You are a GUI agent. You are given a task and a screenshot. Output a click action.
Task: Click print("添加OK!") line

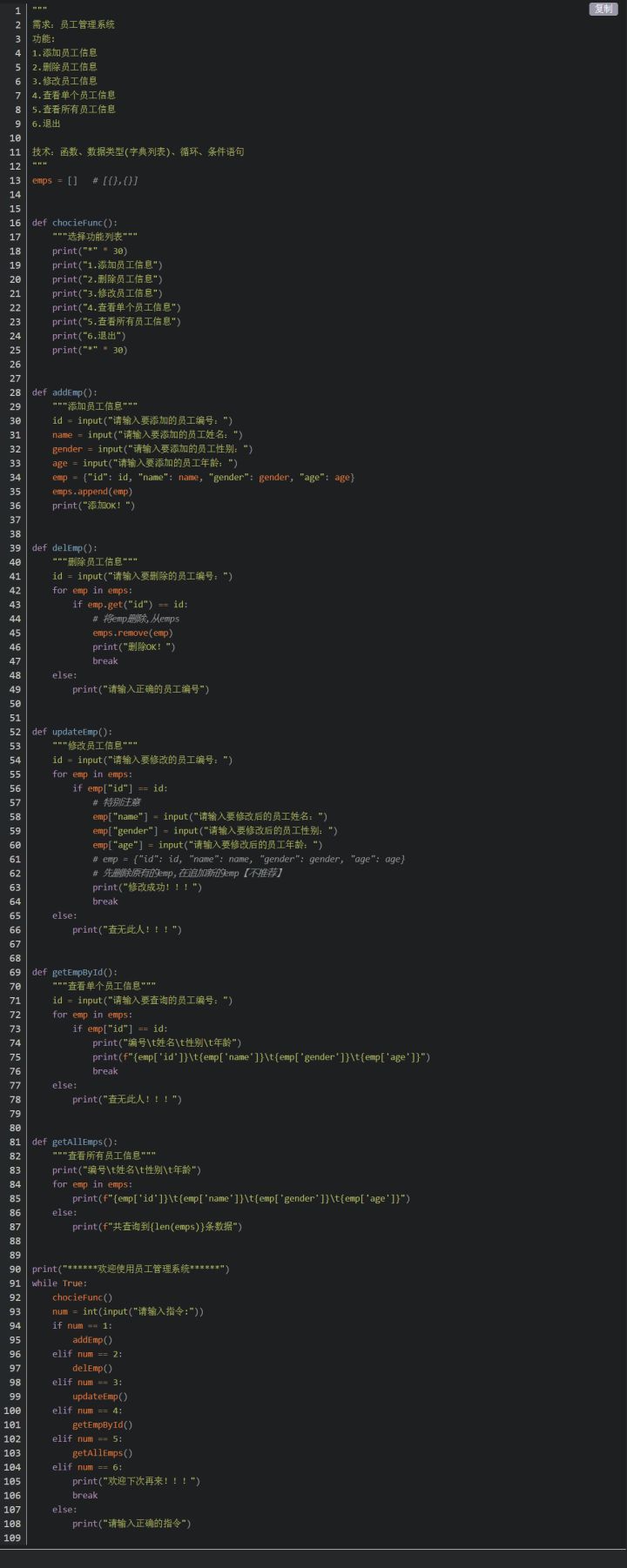point(94,506)
